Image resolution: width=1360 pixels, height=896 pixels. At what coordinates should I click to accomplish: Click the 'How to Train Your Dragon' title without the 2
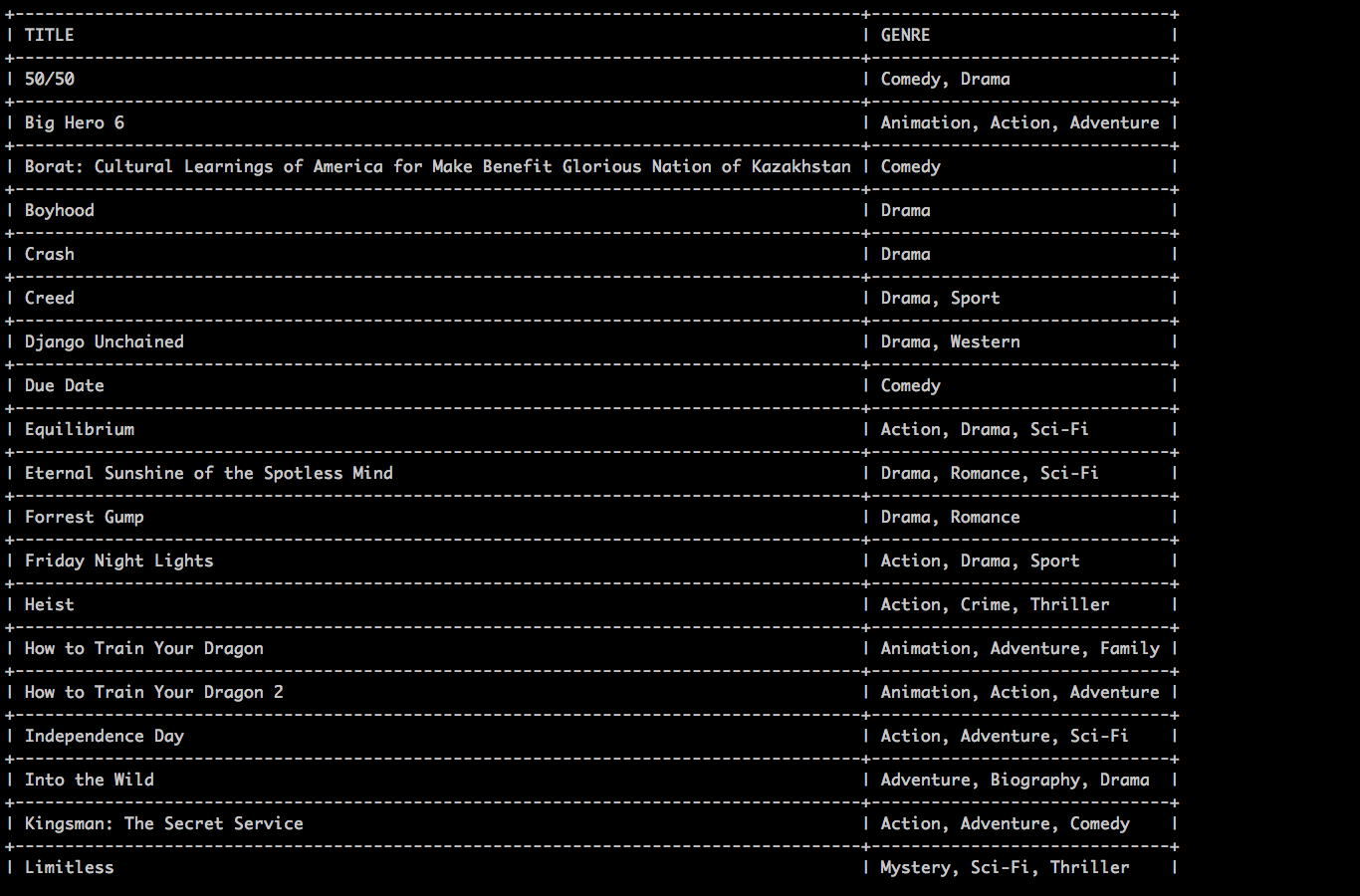143,648
